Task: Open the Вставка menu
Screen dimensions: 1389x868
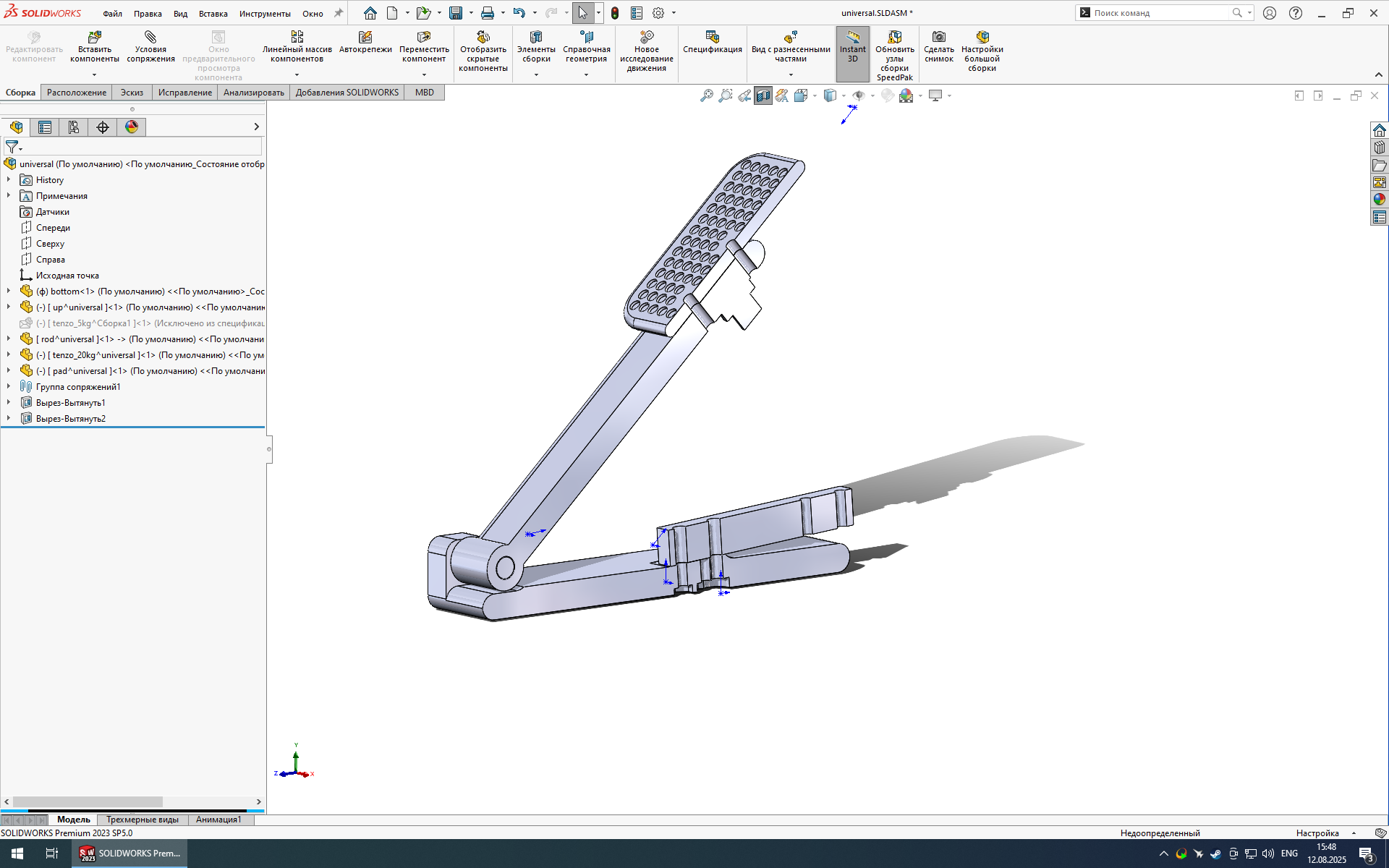Action: (x=213, y=14)
